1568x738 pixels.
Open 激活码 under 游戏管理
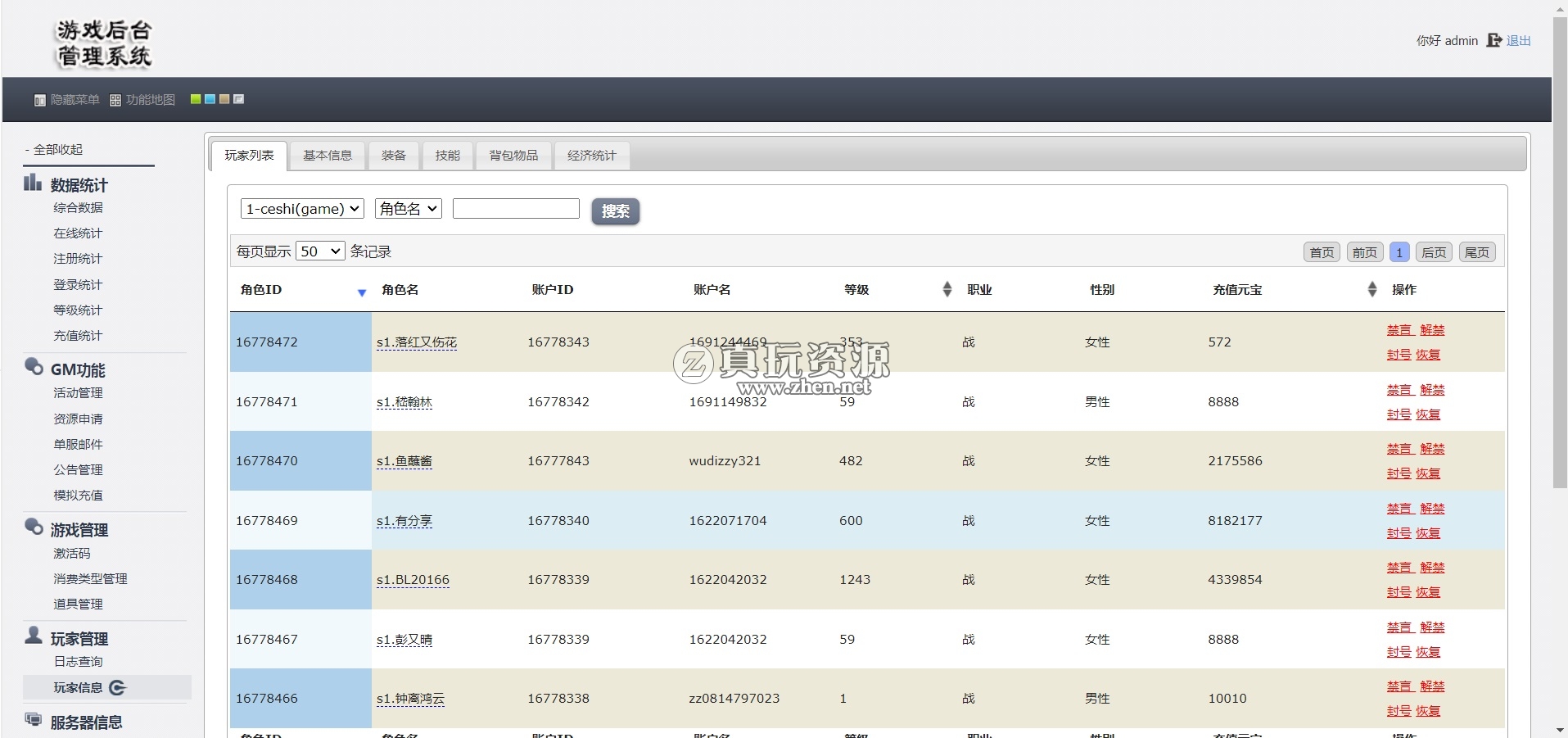[72, 554]
